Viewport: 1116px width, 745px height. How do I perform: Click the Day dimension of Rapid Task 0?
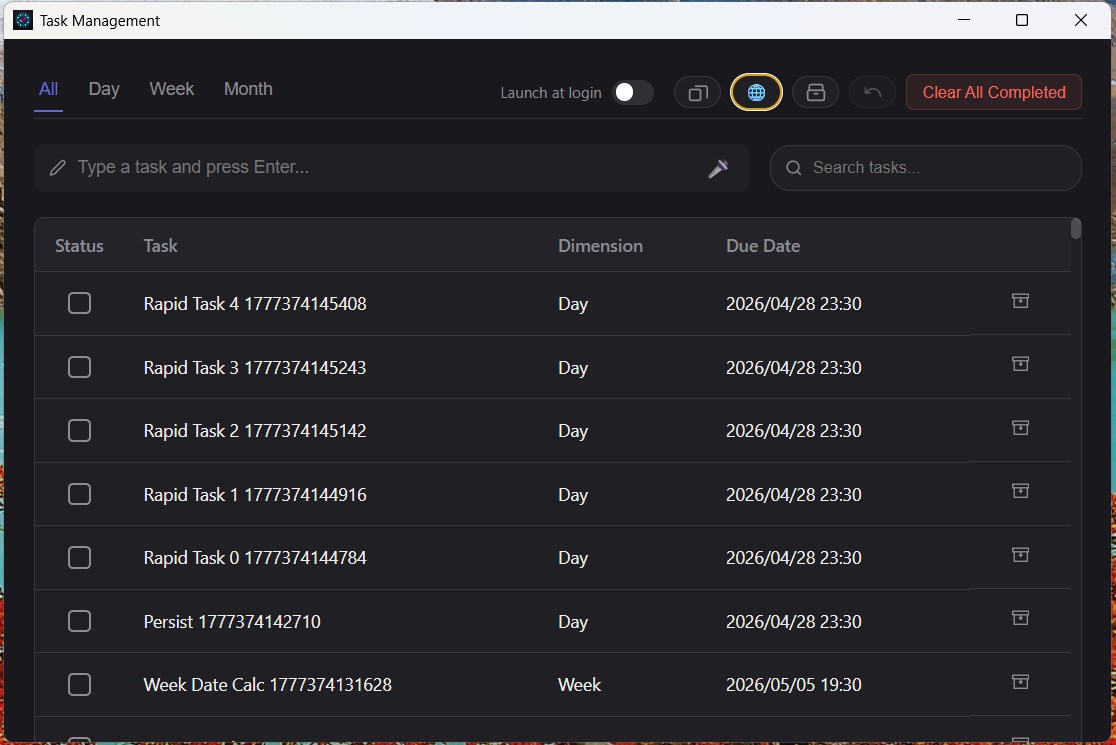573,558
